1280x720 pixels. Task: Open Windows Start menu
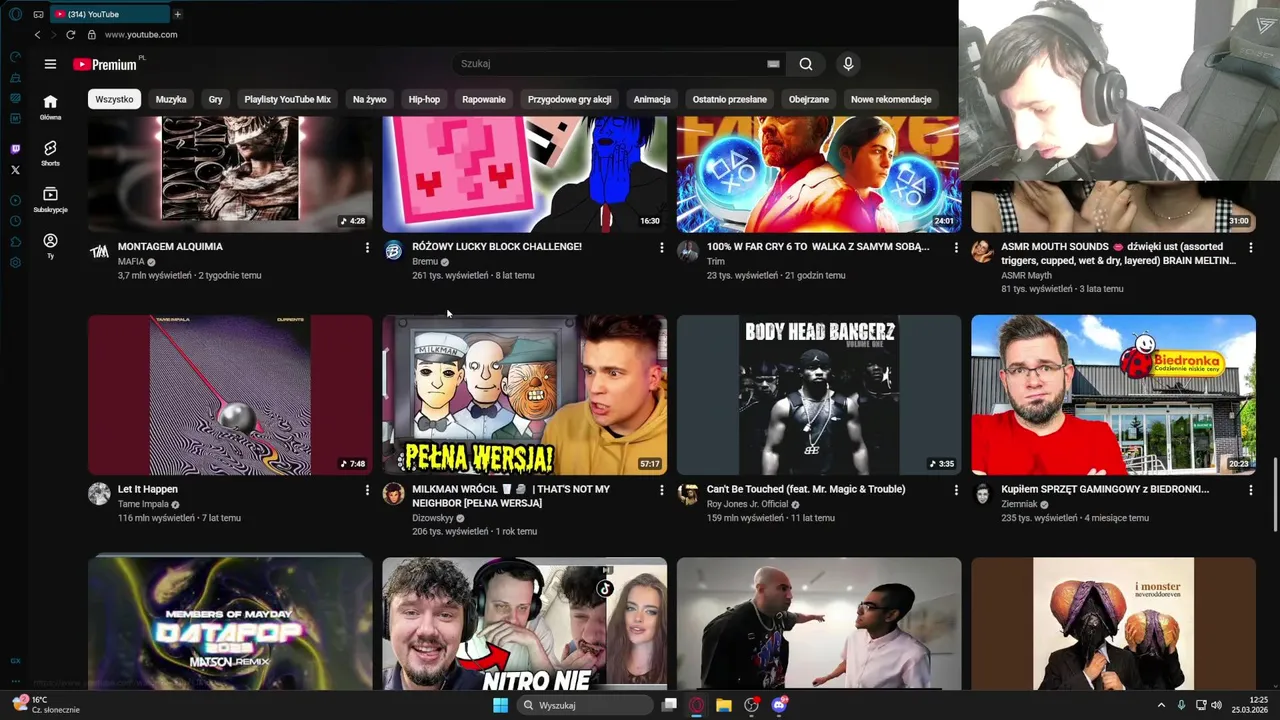[500, 705]
